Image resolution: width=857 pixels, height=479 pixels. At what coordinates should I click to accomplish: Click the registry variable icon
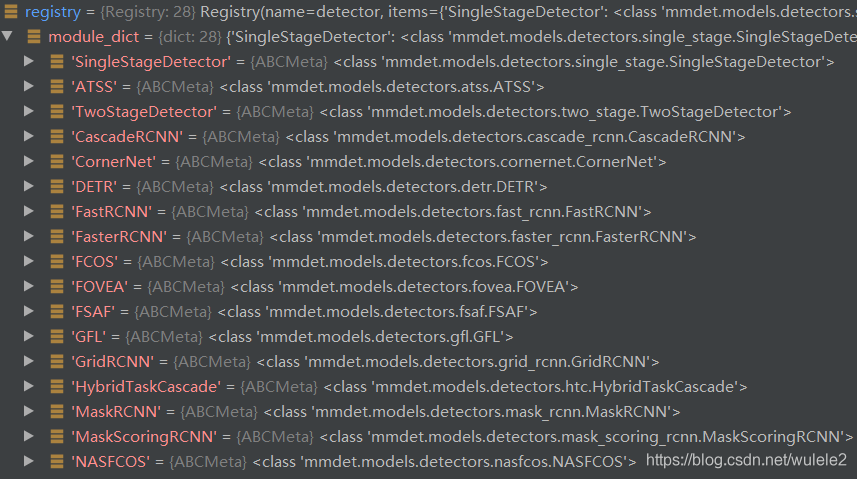(11, 11)
